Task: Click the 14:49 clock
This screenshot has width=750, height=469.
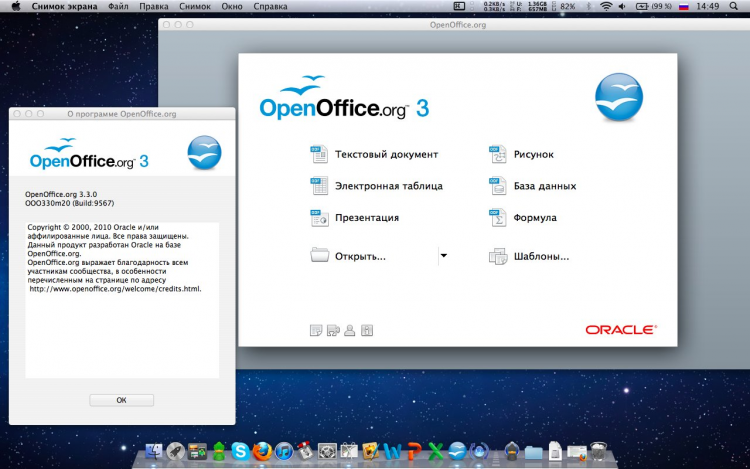Action: point(707,6)
